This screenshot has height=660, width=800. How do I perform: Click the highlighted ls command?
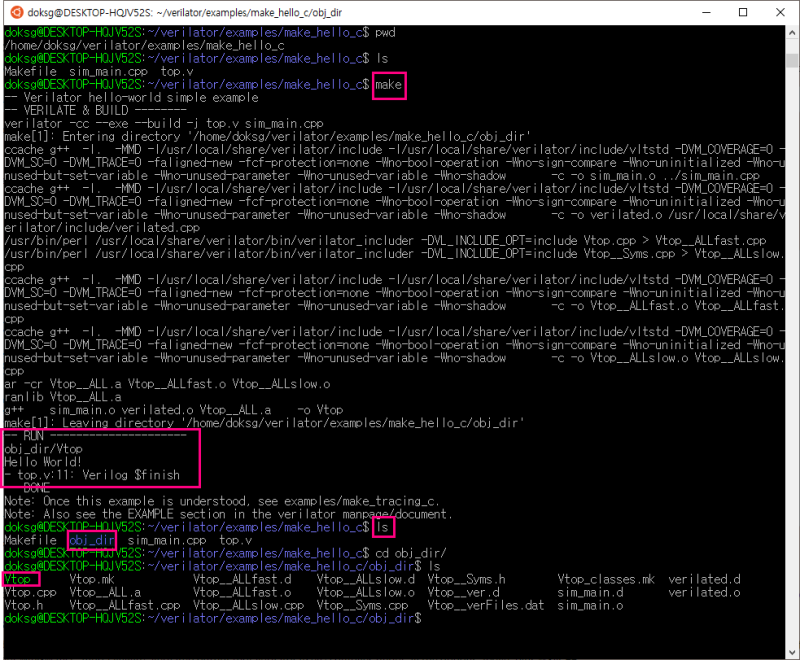click(383, 526)
